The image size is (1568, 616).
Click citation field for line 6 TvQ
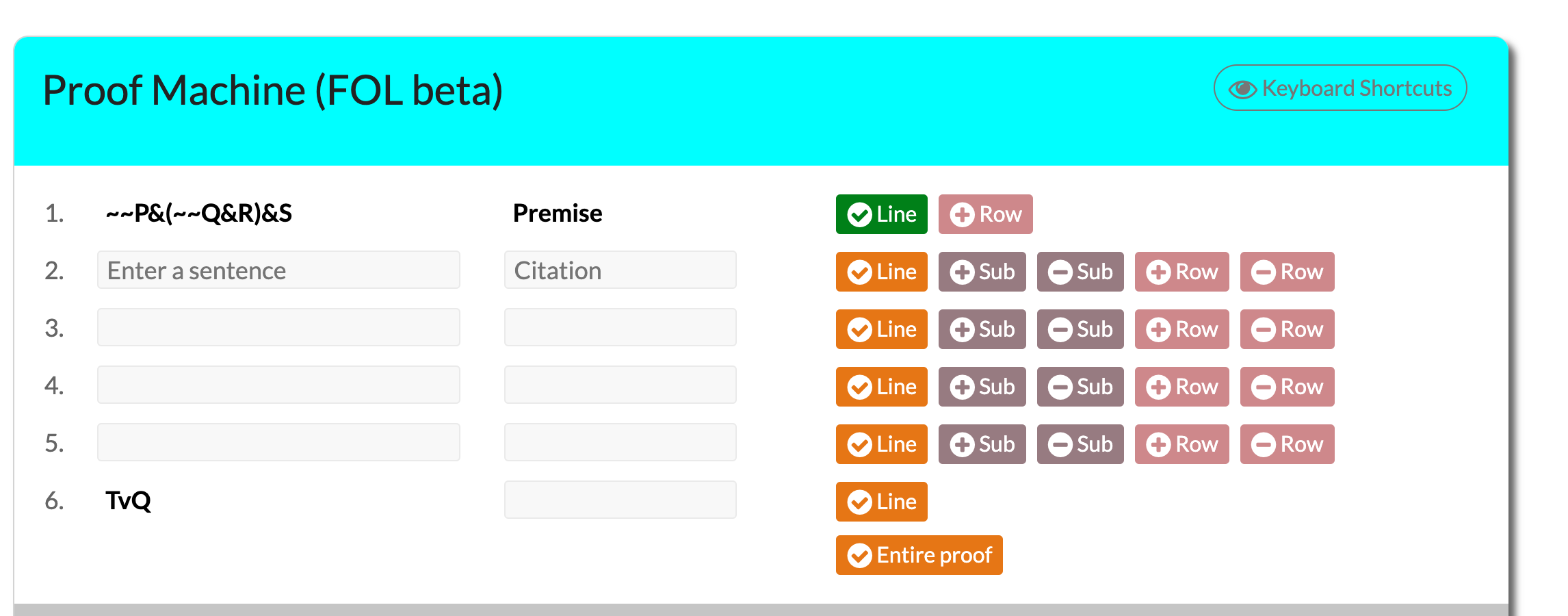(x=620, y=500)
